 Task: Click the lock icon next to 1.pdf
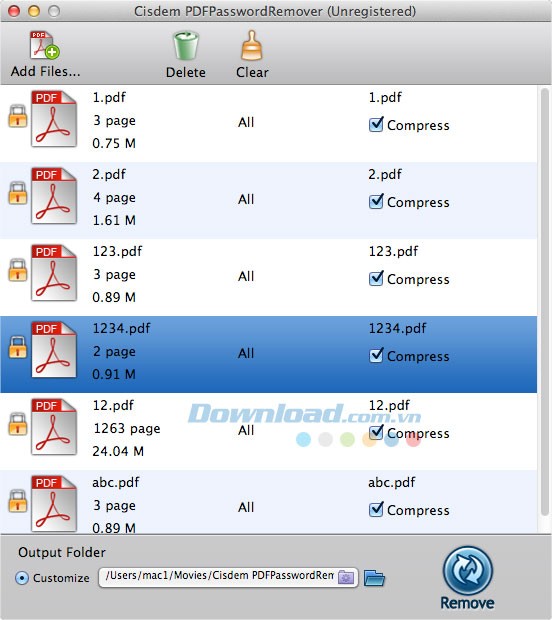click(x=18, y=116)
